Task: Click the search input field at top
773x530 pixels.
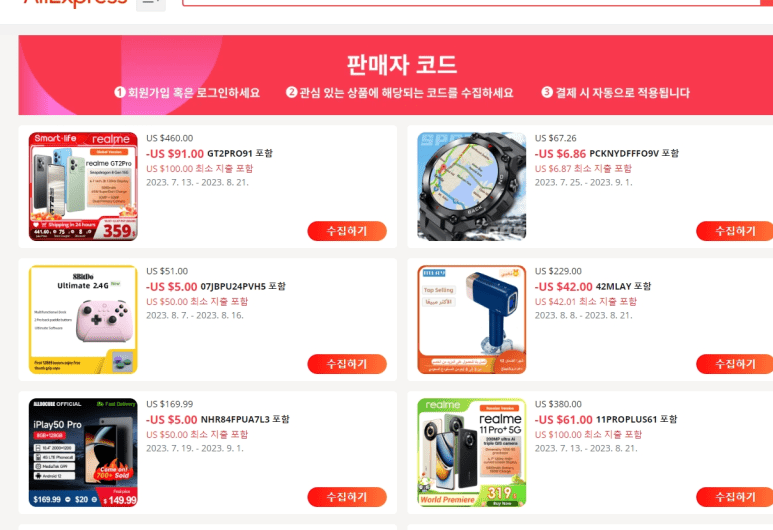Action: (471, 2)
